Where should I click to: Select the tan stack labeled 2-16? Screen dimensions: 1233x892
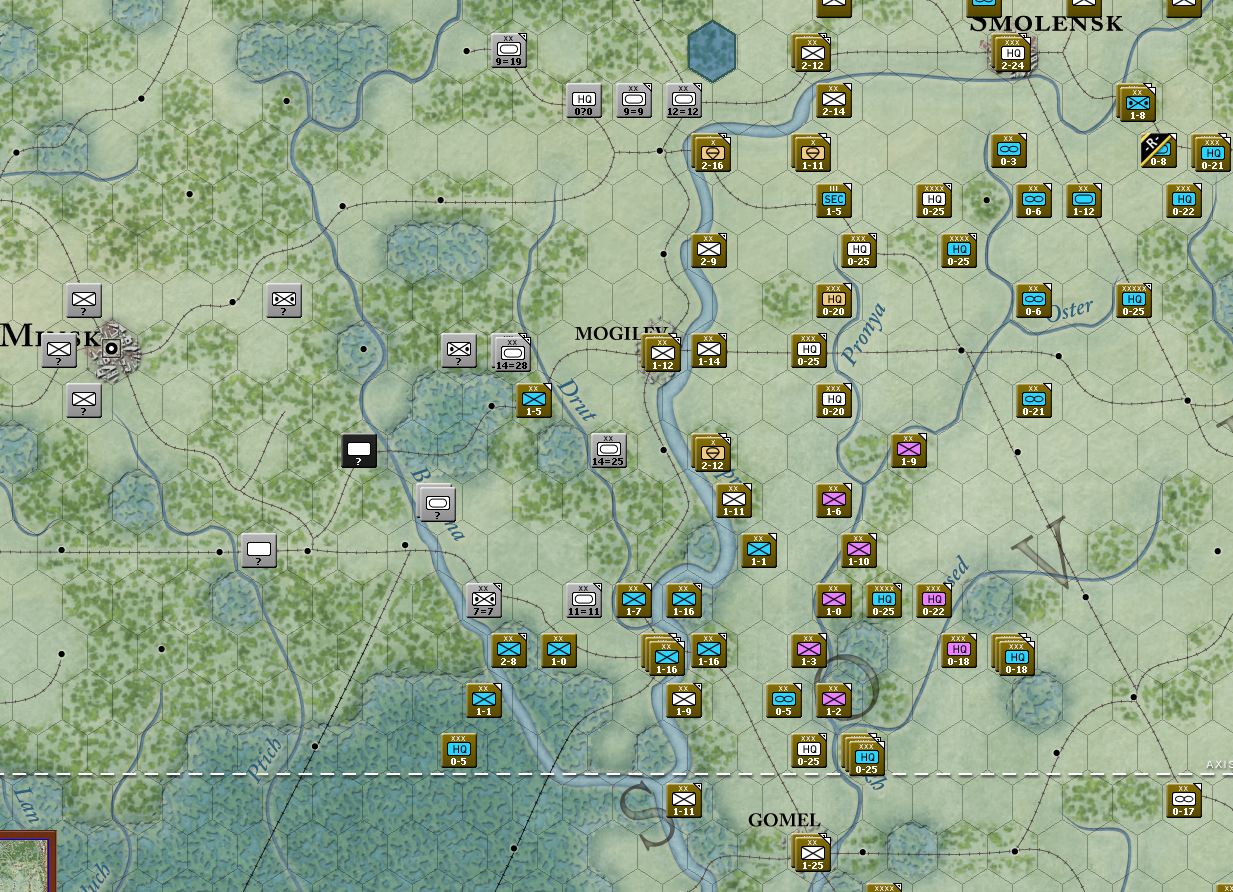tap(711, 154)
